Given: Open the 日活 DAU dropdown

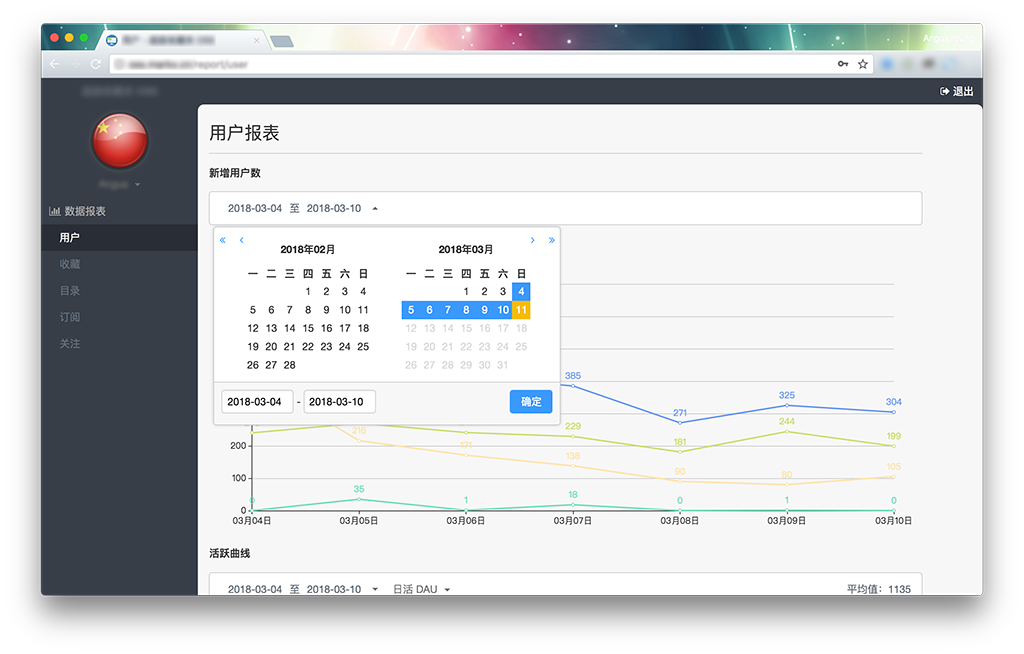Looking at the screenshot, I should (420, 589).
